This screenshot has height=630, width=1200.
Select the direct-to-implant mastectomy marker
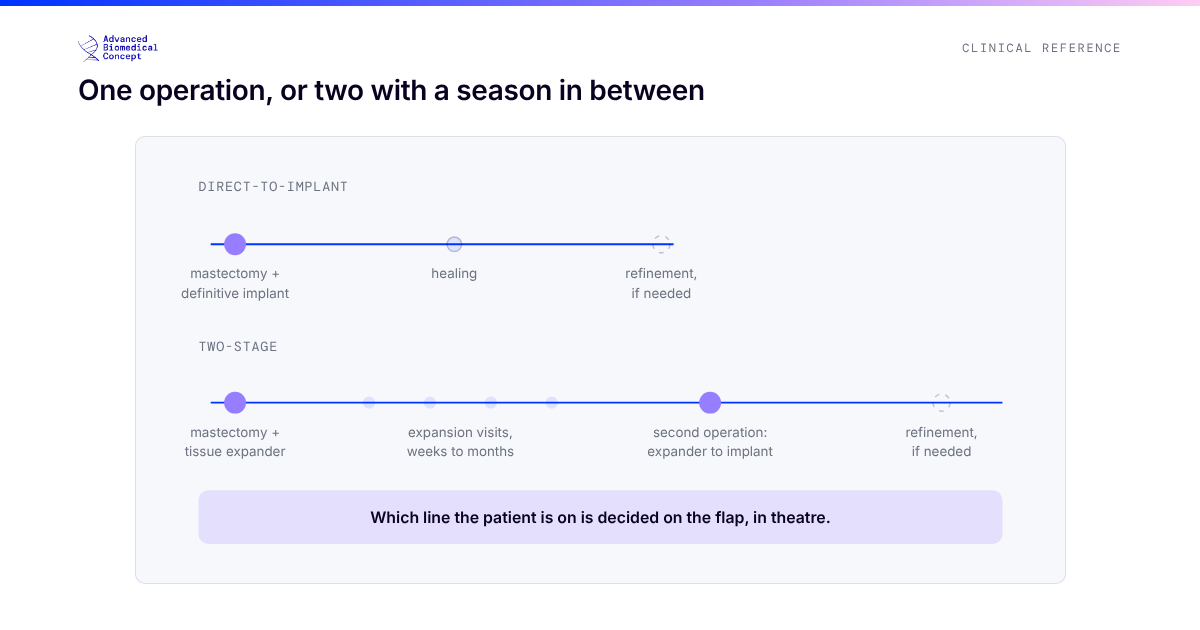(x=235, y=244)
